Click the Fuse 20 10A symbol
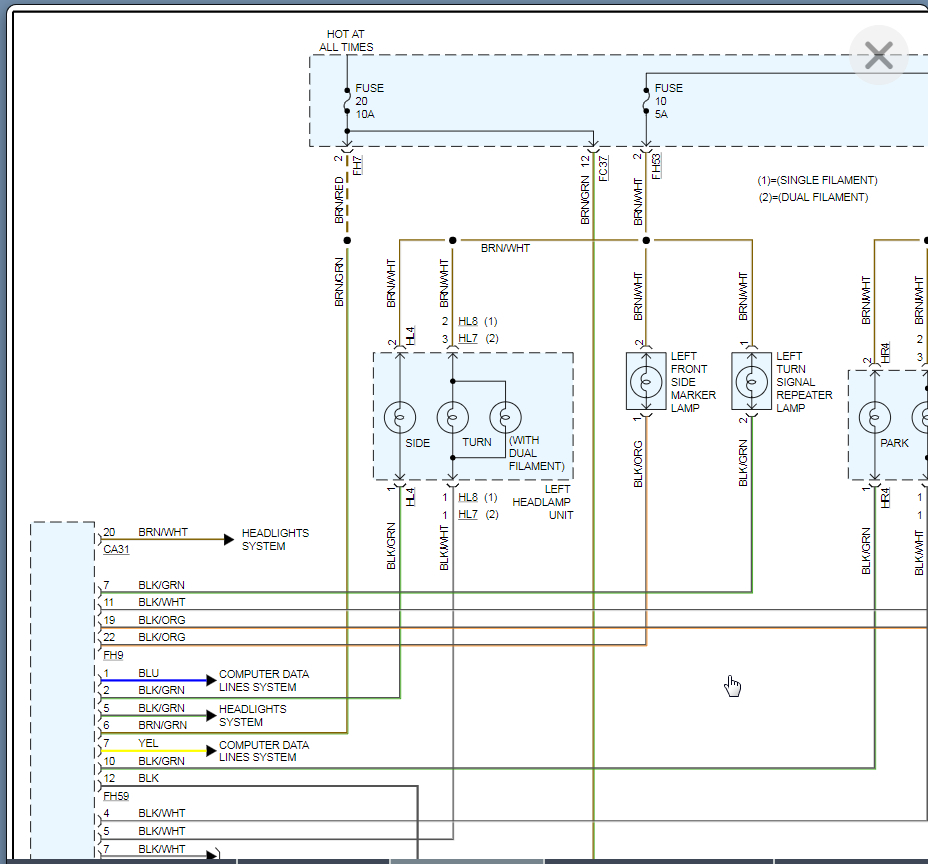The height and width of the screenshot is (864, 928). (x=347, y=102)
